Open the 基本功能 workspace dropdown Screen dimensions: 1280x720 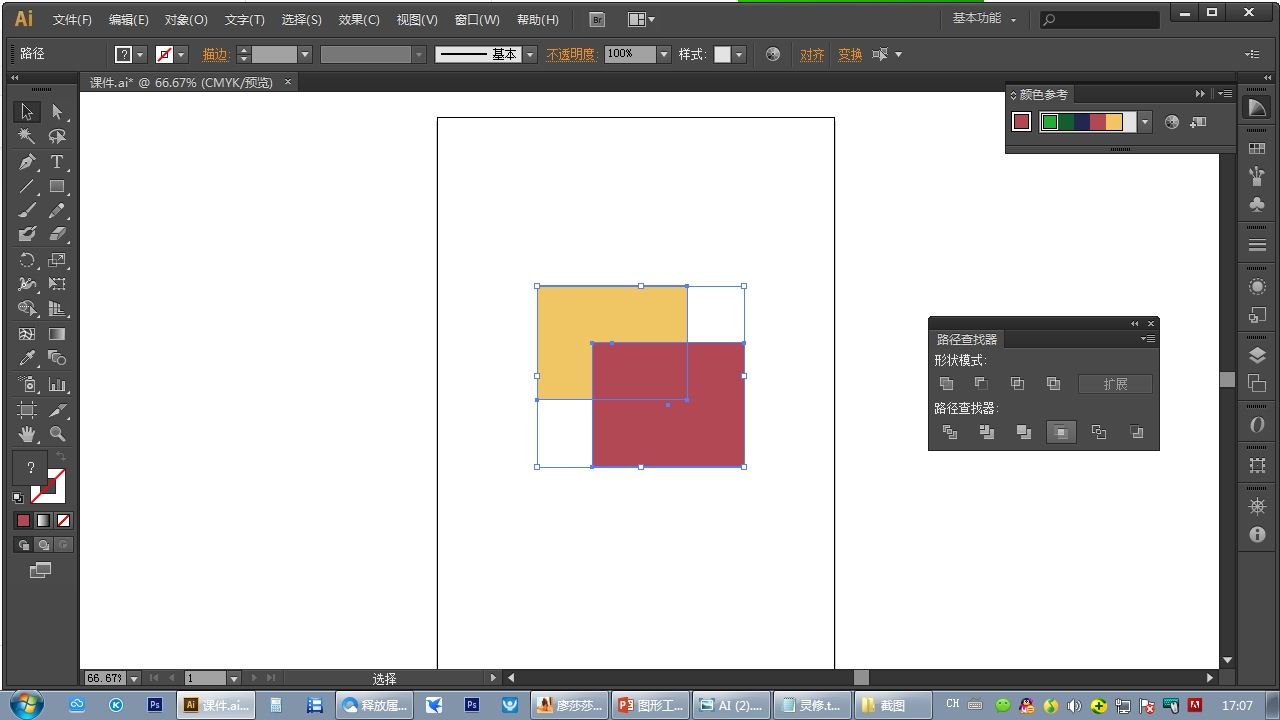click(x=984, y=19)
